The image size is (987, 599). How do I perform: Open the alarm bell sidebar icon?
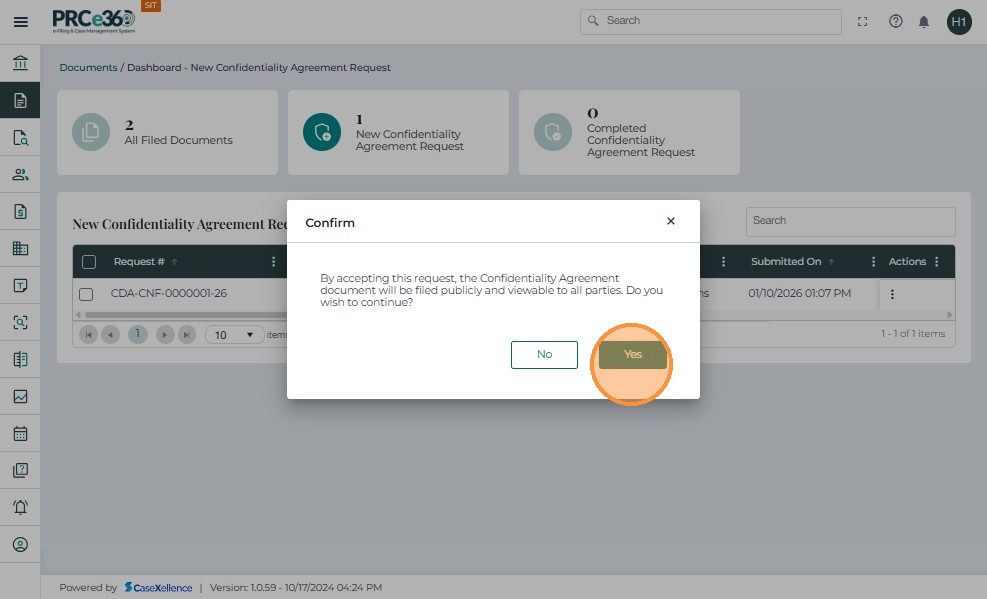(20, 507)
